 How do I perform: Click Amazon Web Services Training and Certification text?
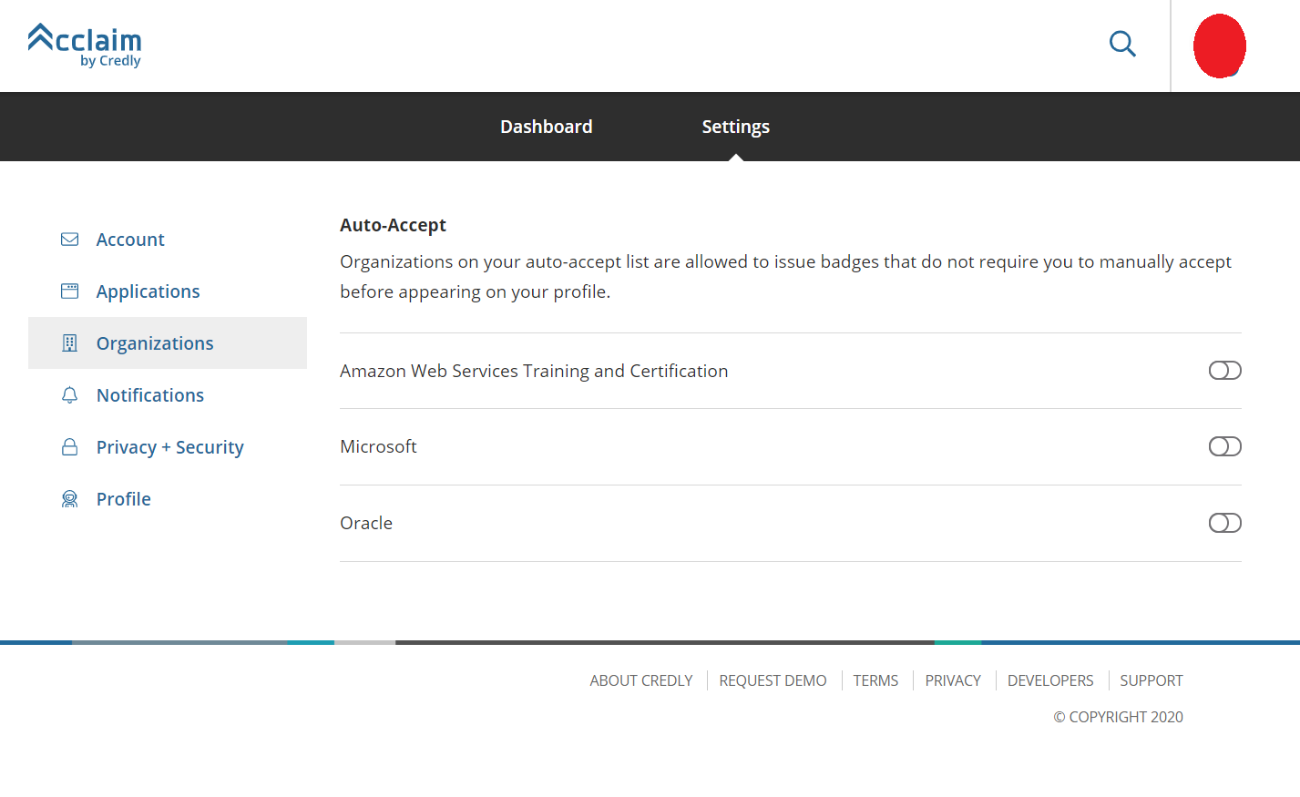[x=534, y=371]
